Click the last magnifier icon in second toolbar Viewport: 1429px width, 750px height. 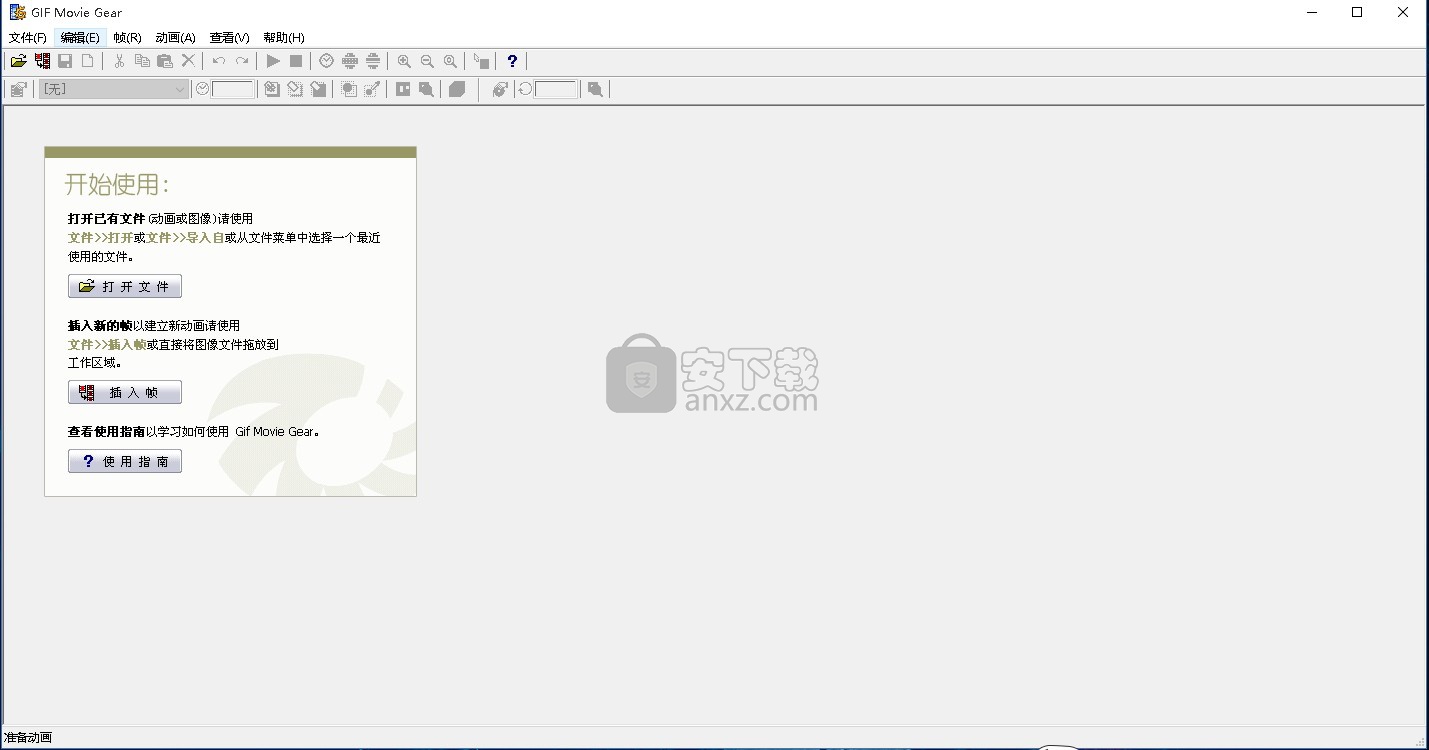[x=595, y=89]
